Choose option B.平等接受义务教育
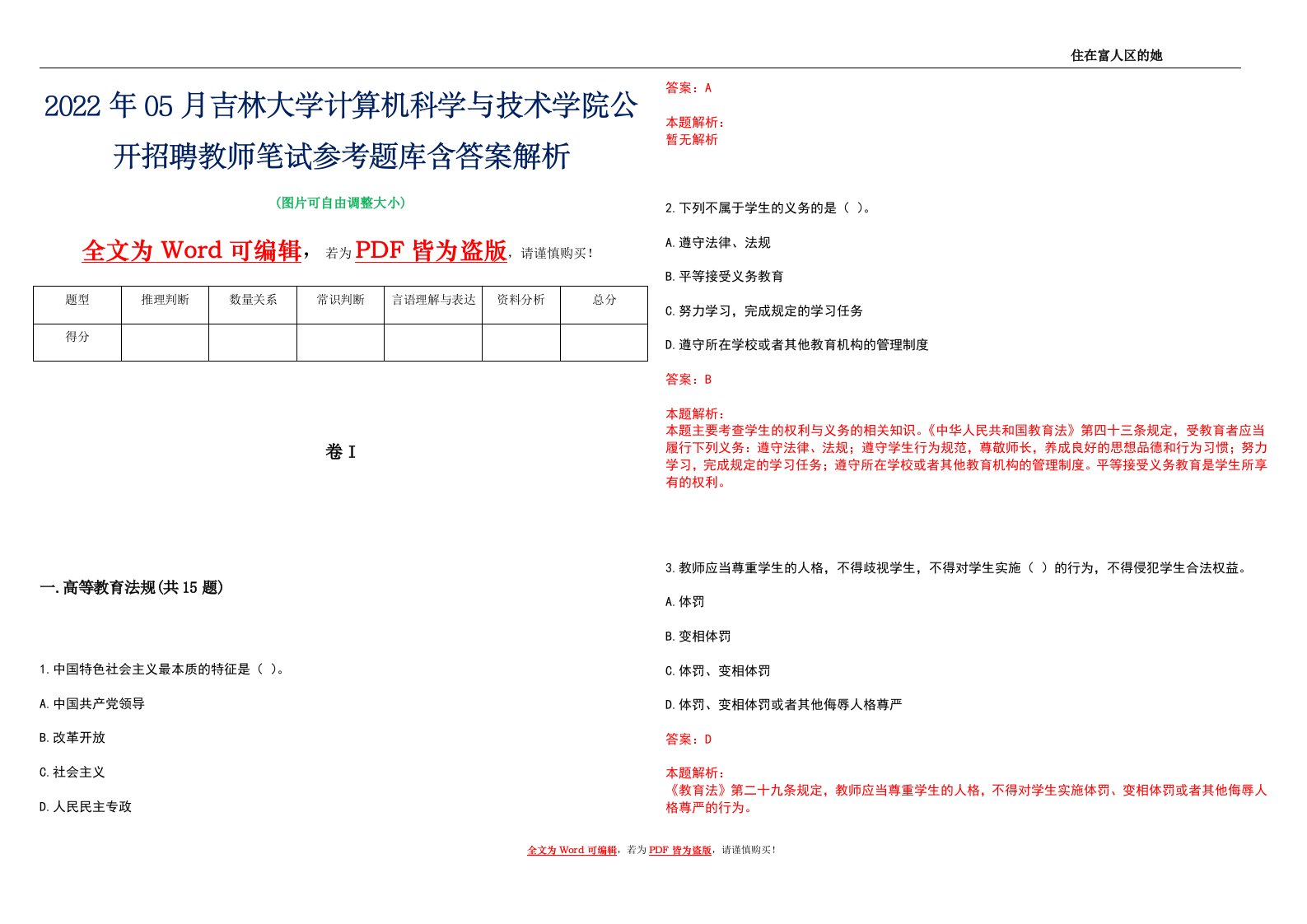This screenshot has width=1307, height=924. [x=725, y=277]
